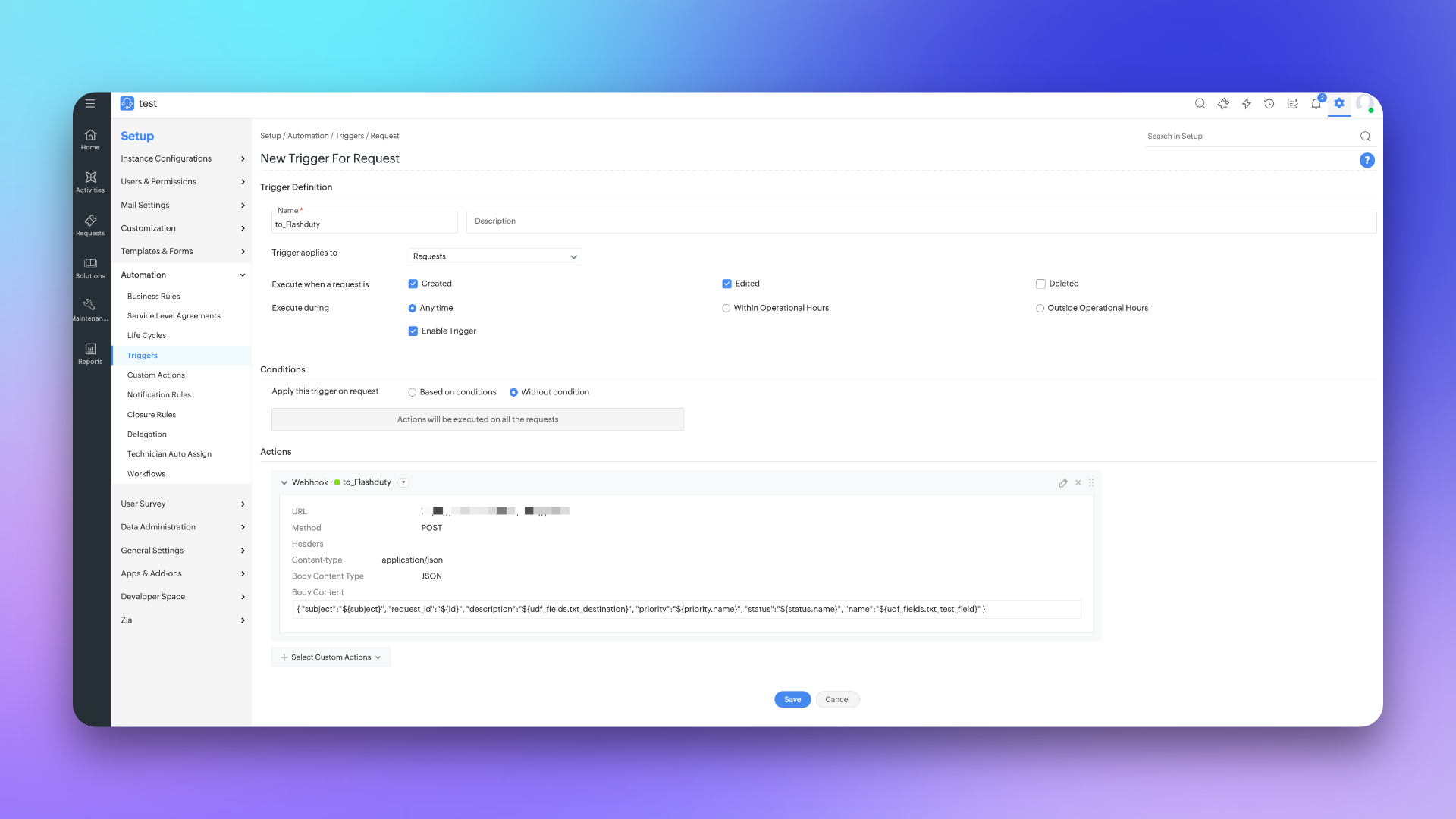
Task: Open the Trigger applies to Requests dropdown
Action: click(494, 257)
